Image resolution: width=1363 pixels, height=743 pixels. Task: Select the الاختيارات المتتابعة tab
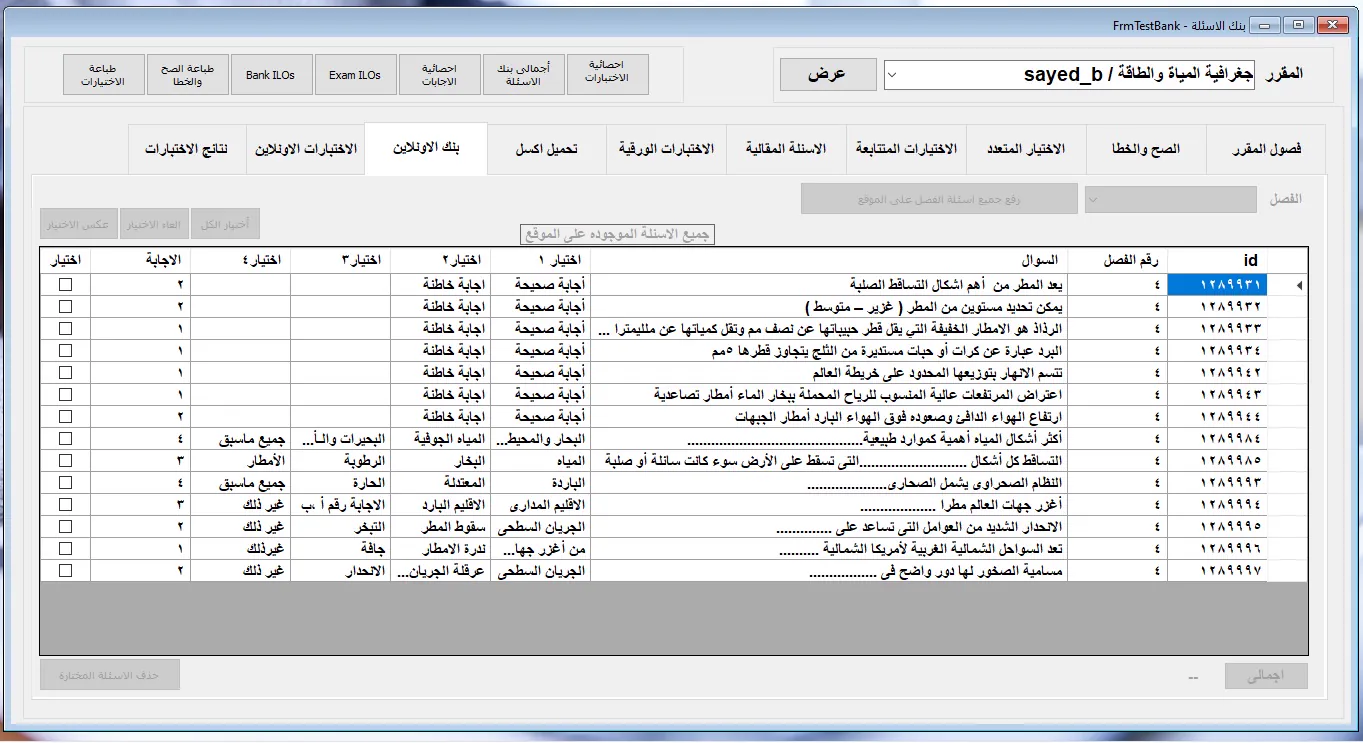[906, 149]
